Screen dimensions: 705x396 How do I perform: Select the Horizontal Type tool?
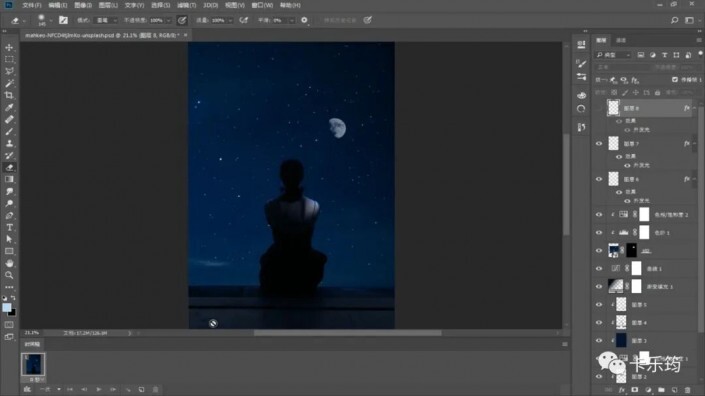point(9,227)
